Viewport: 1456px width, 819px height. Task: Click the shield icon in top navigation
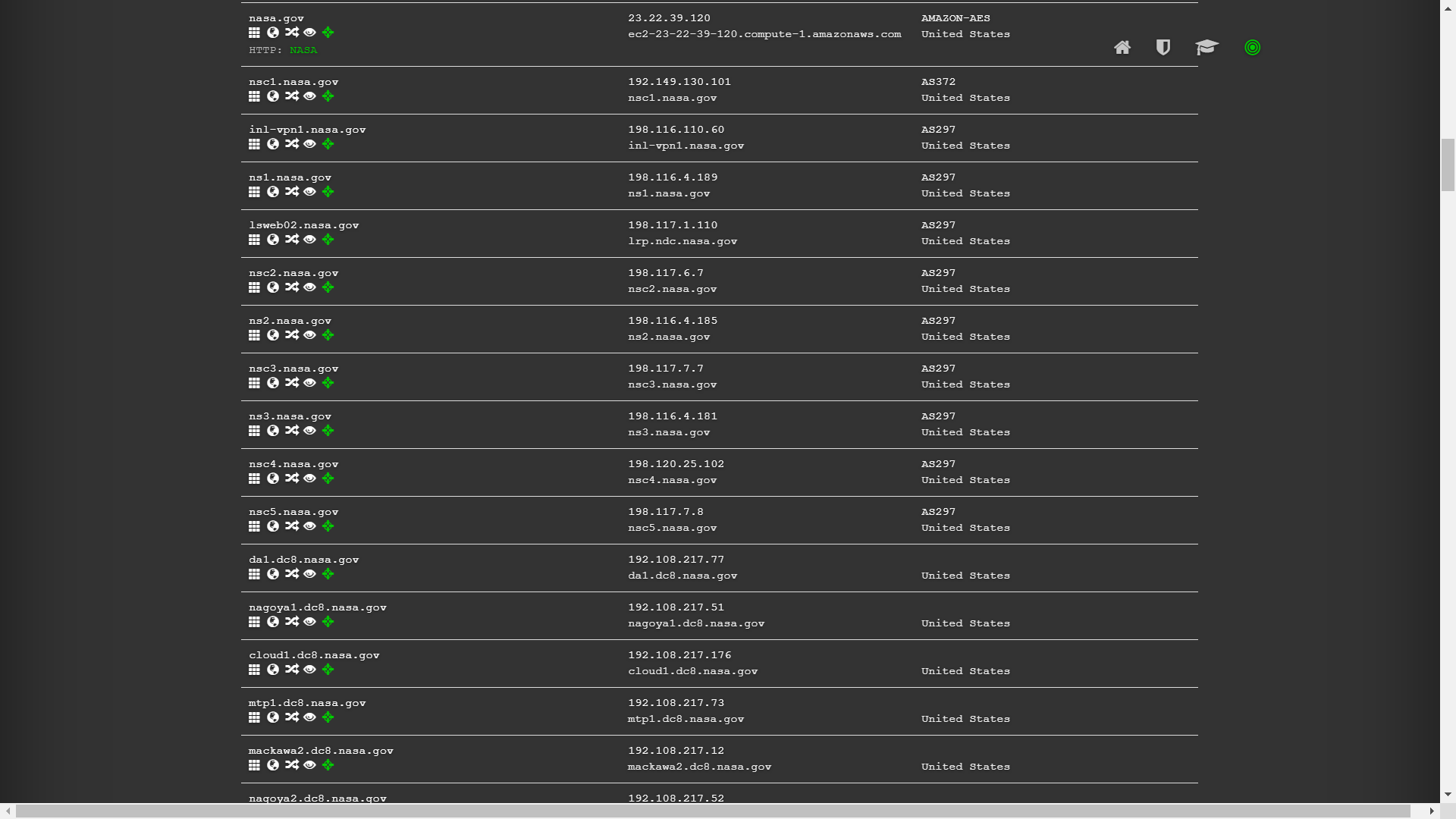coord(1163,48)
